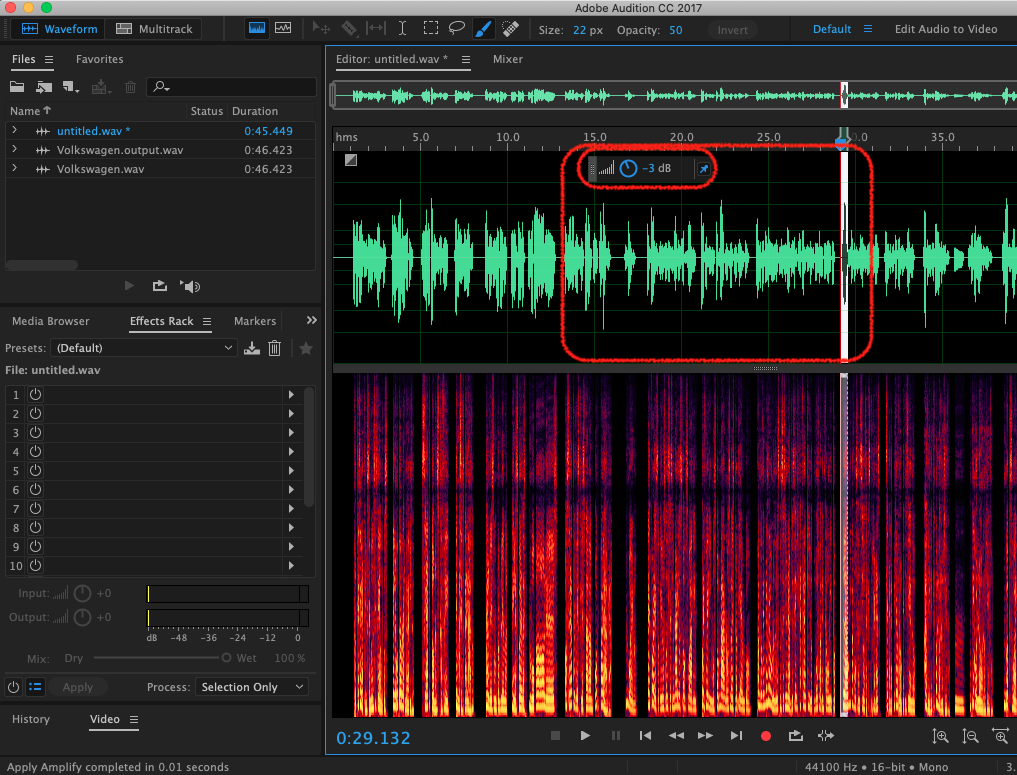Viewport: 1017px width, 775px height.
Task: Switch to the Mixer tab
Action: [507, 59]
